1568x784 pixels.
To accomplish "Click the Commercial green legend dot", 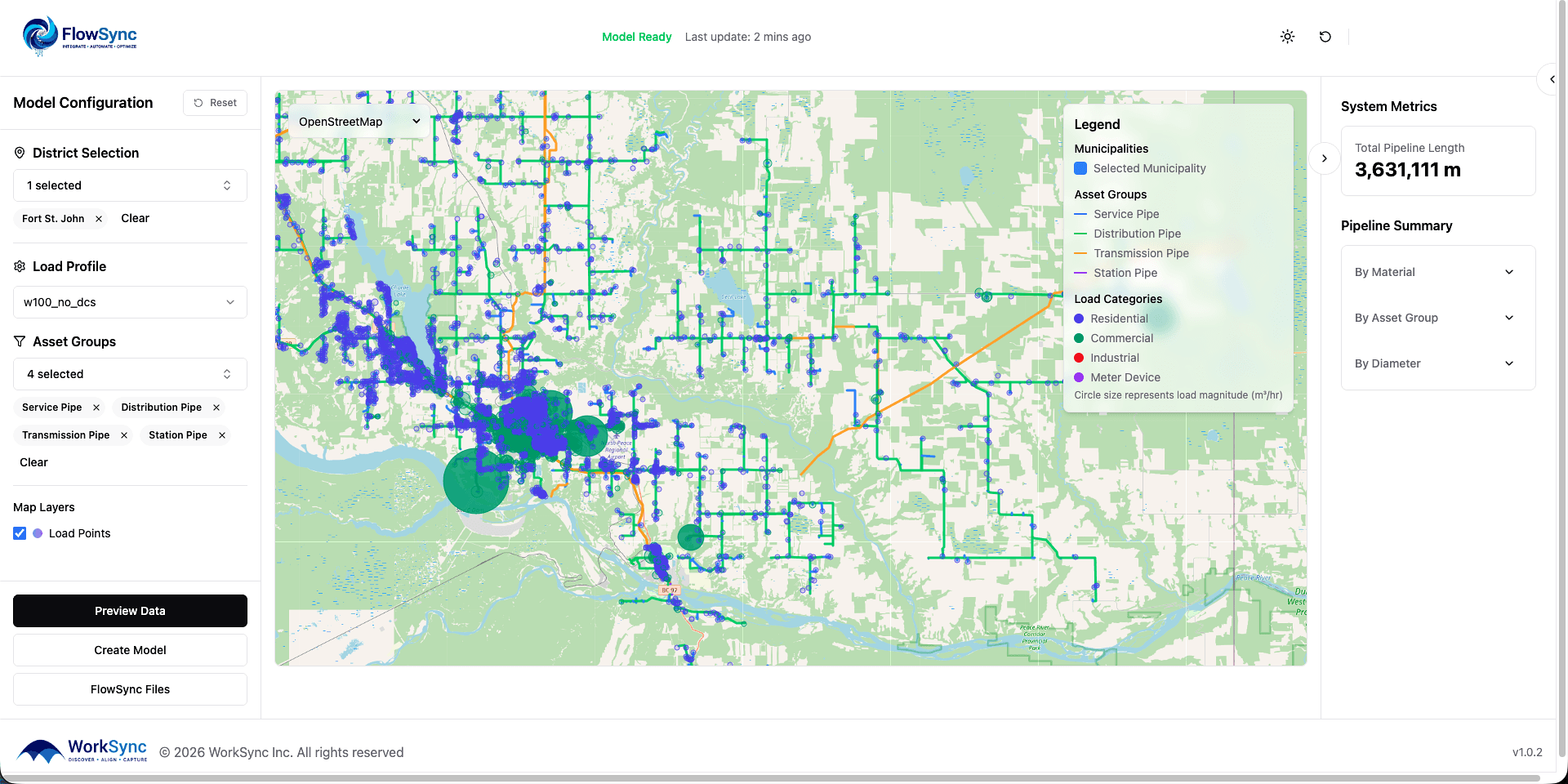I will [x=1079, y=338].
